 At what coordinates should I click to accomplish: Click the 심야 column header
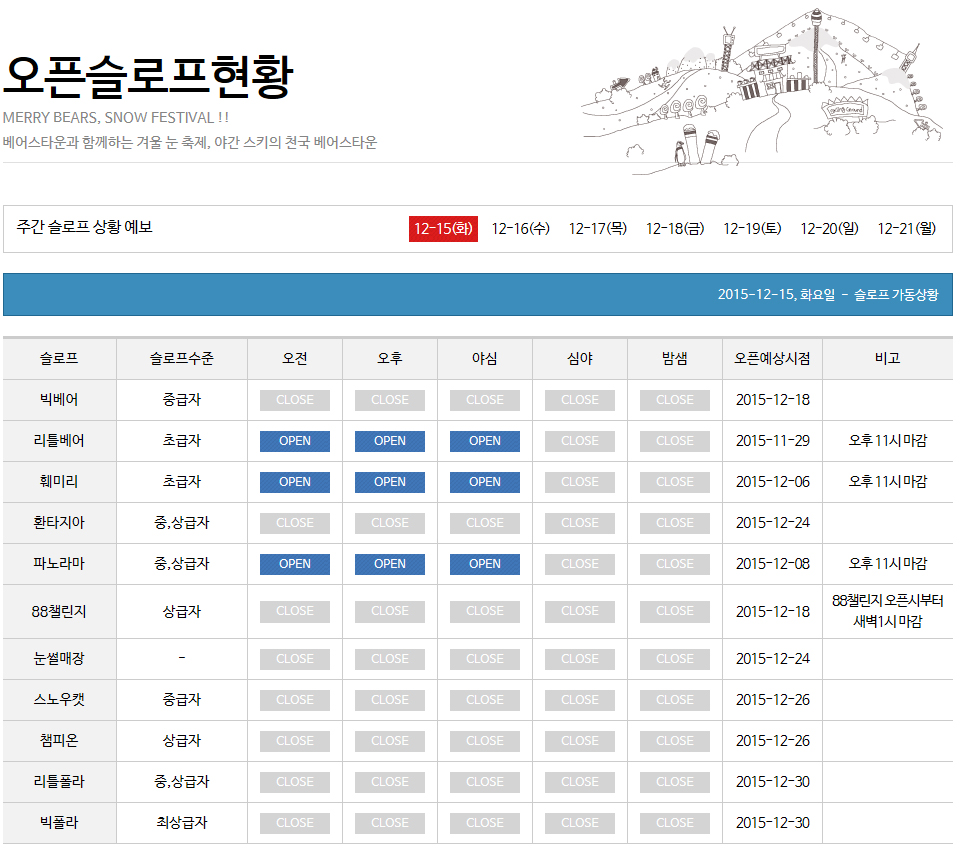pyautogui.click(x=580, y=358)
